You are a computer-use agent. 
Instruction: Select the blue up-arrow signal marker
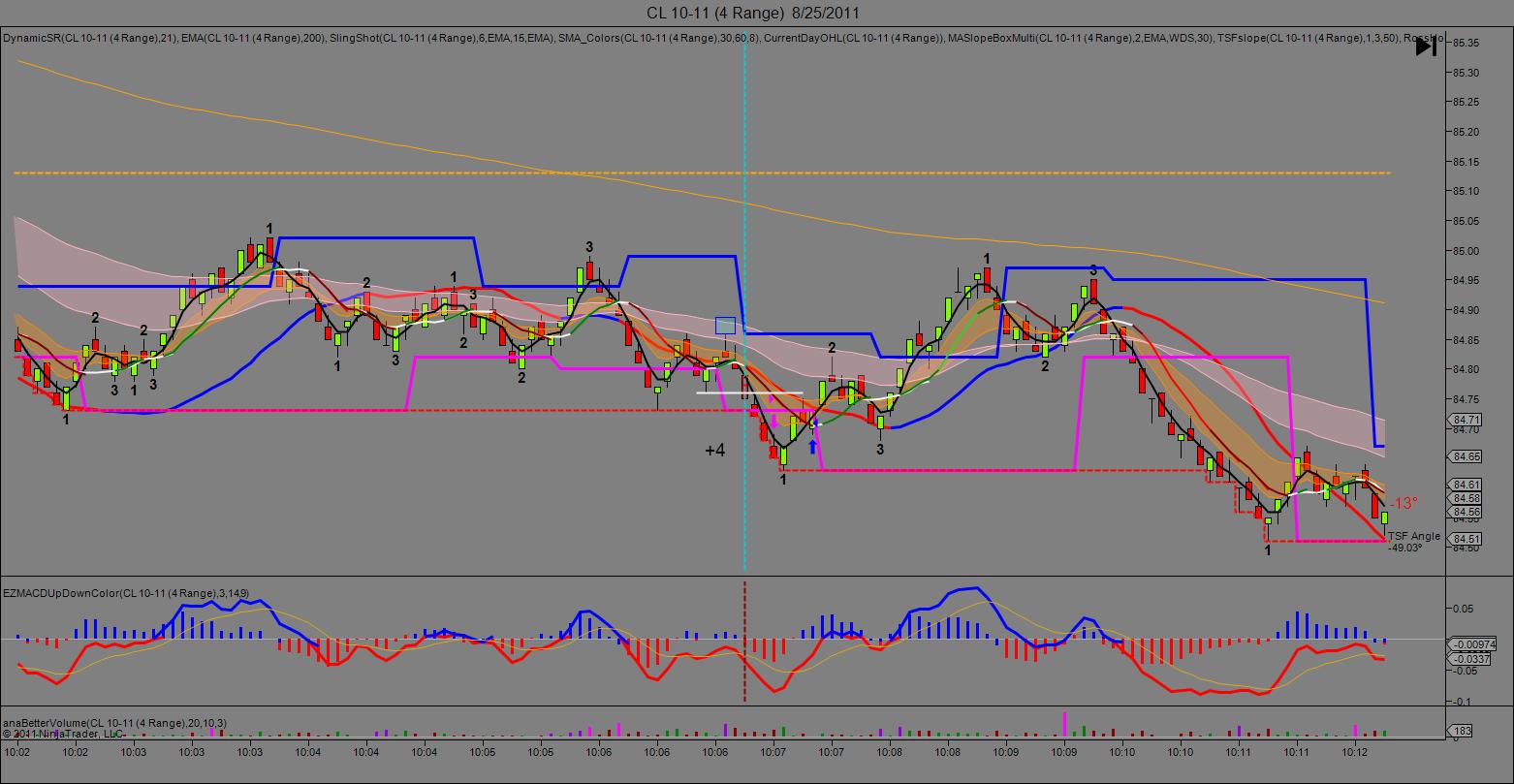pos(812,446)
